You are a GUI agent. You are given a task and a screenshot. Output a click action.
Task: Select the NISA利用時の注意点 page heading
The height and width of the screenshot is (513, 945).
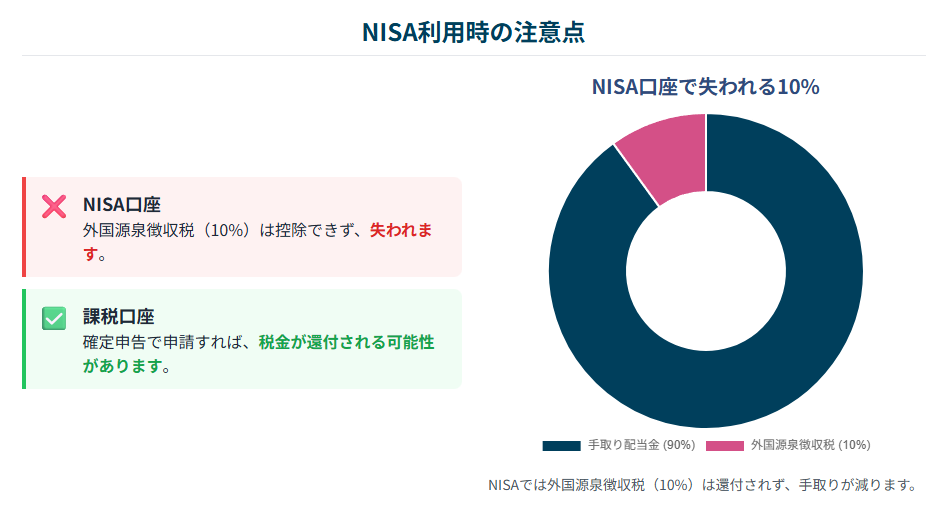[x=473, y=32]
